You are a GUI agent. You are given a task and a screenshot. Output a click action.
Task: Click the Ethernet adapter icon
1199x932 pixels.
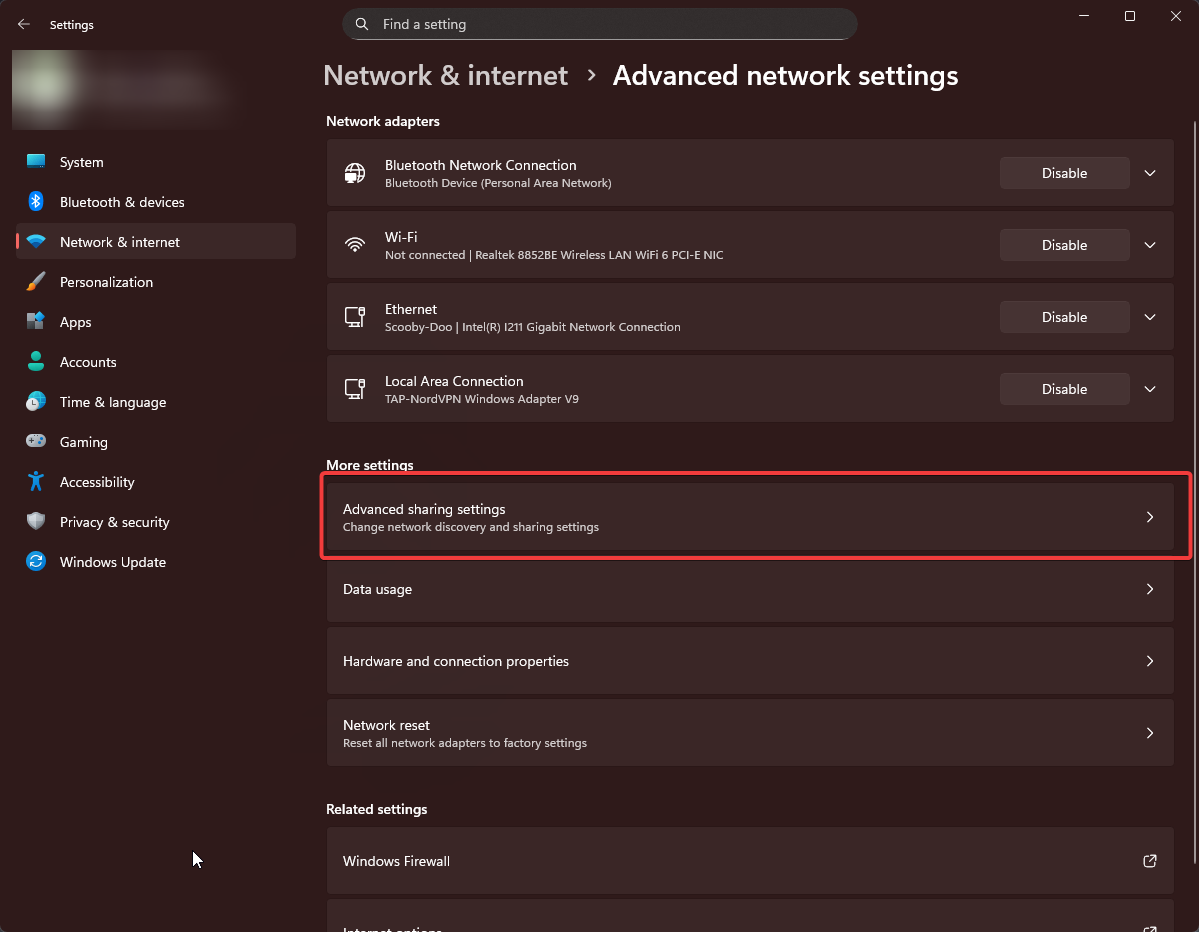tap(355, 316)
